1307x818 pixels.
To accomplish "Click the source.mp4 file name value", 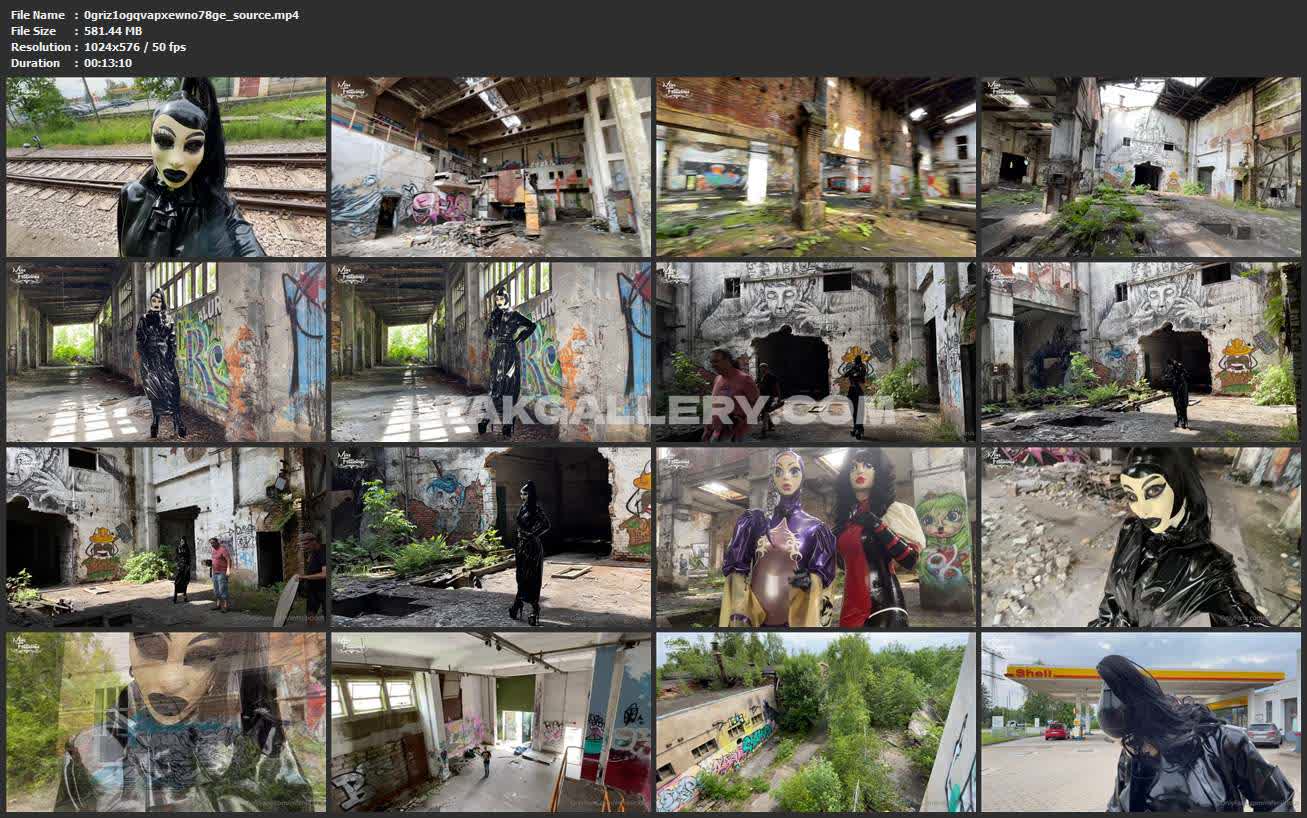I will (191, 15).
